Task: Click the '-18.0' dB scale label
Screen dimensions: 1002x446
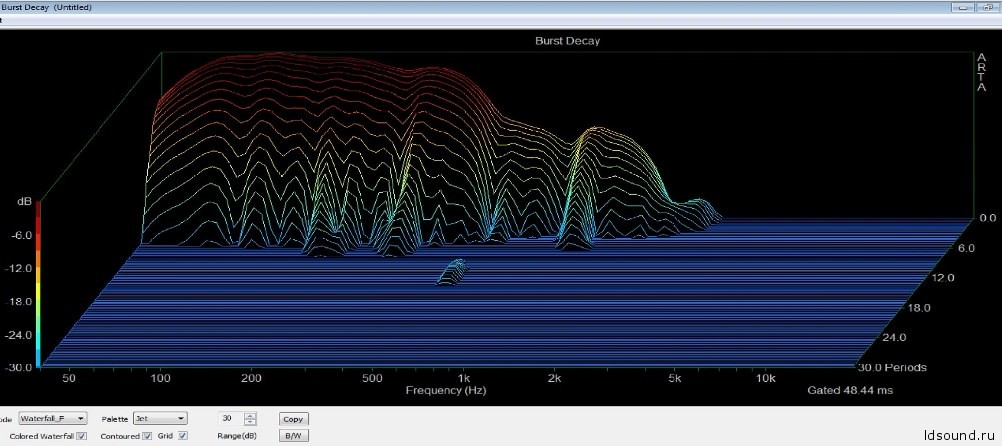Action: (x=17, y=301)
